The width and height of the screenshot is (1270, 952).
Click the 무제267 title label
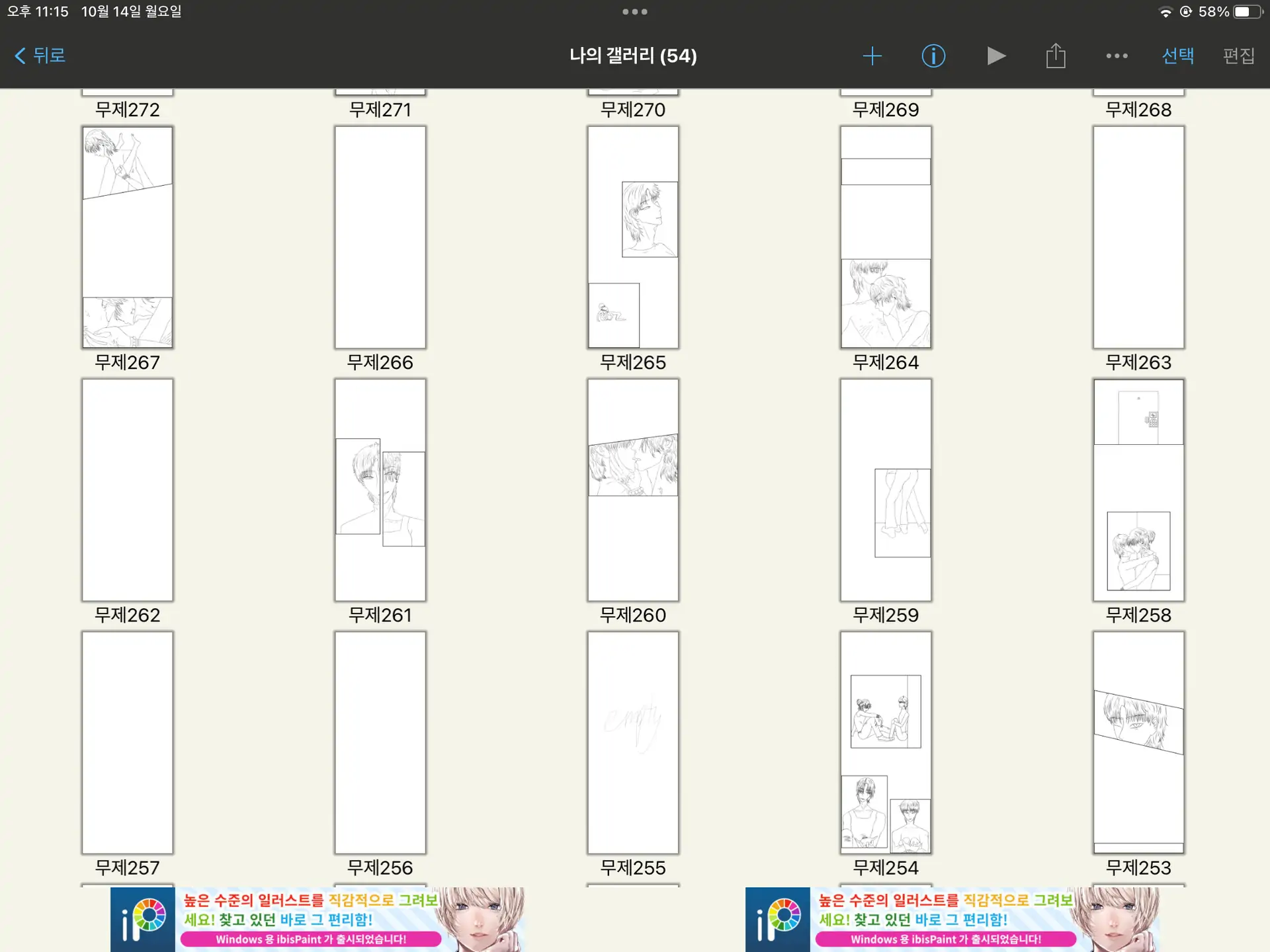(x=128, y=362)
